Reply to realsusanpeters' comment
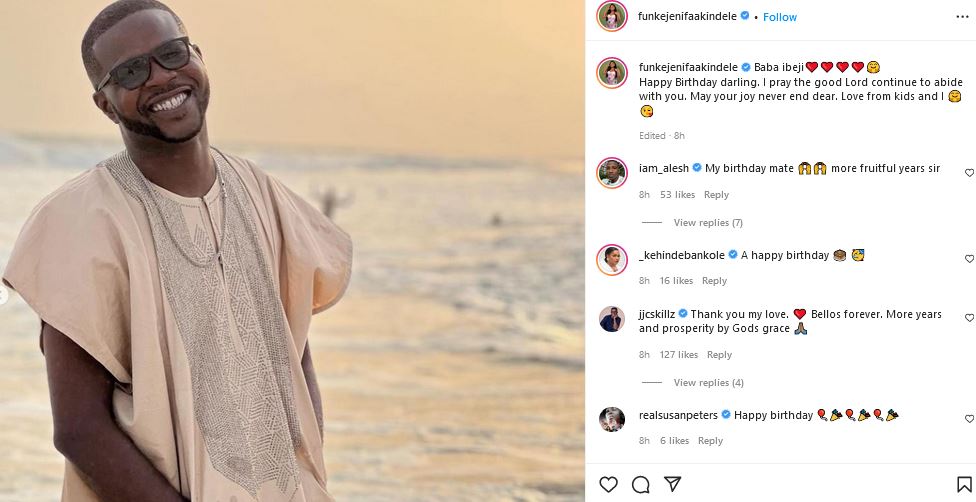The image size is (976, 502). [710, 441]
